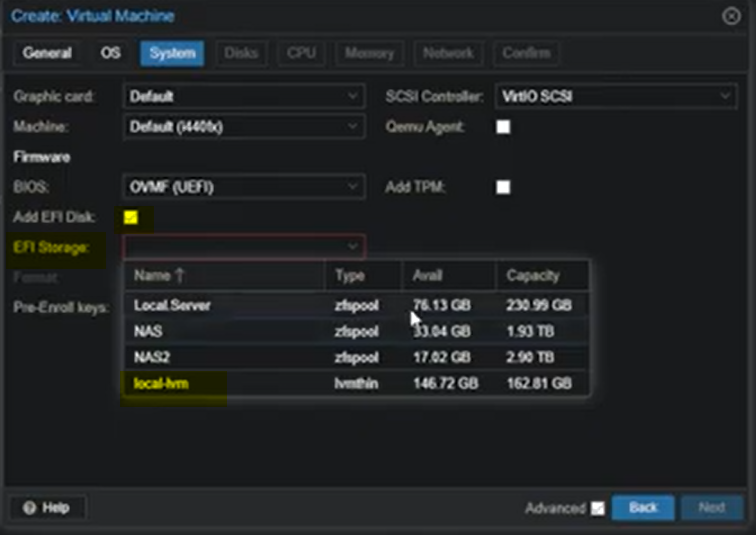Click the Help question mark icon
The height and width of the screenshot is (535, 756).
pyautogui.click(x=29, y=508)
